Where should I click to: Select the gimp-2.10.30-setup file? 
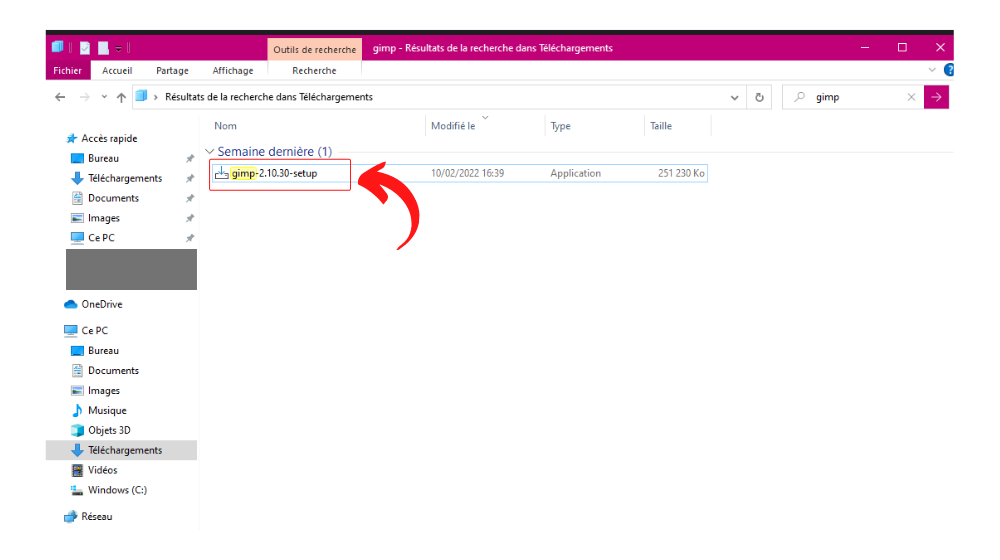pyautogui.click(x=274, y=173)
